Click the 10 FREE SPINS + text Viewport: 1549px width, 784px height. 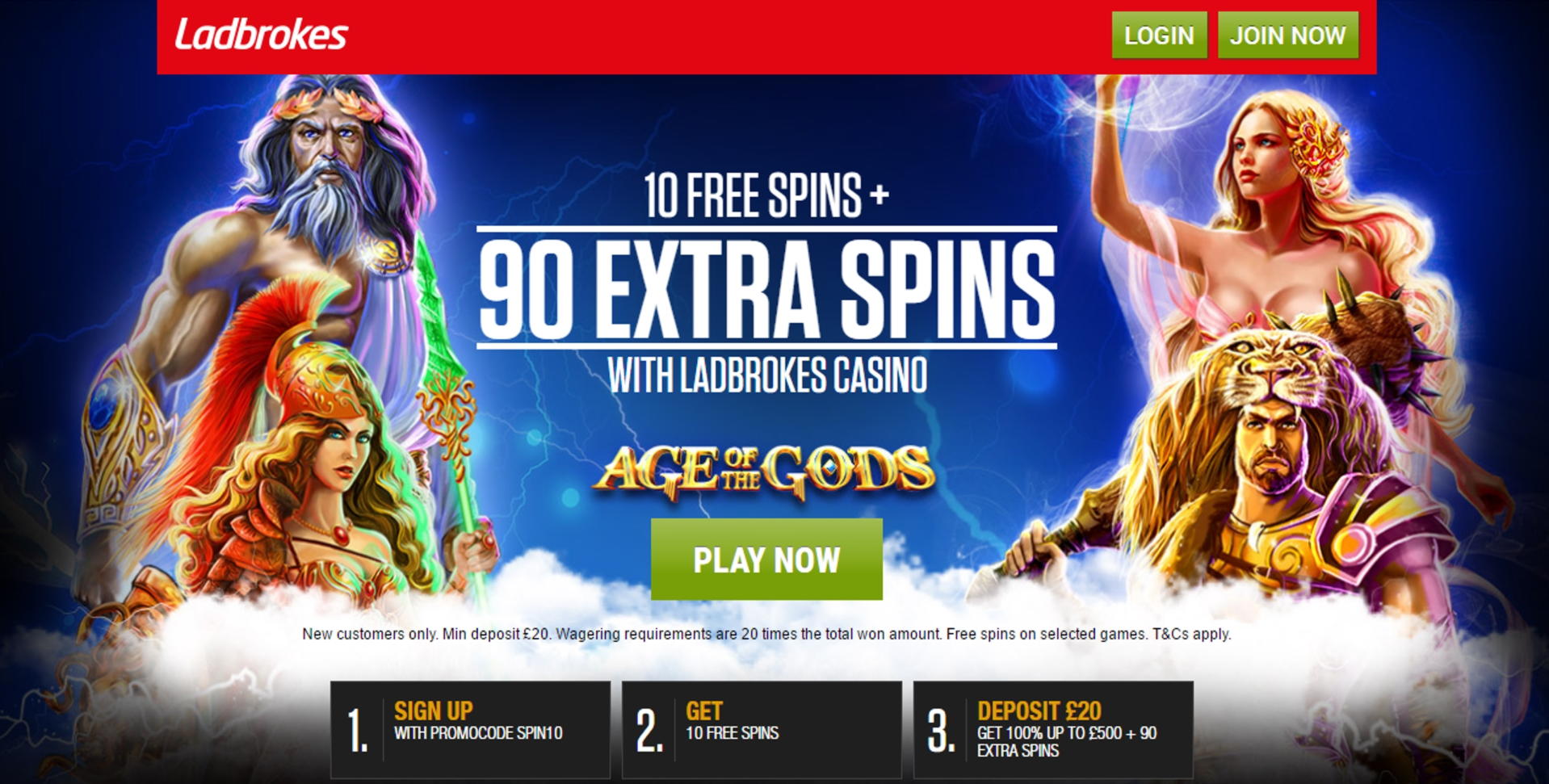(766, 195)
